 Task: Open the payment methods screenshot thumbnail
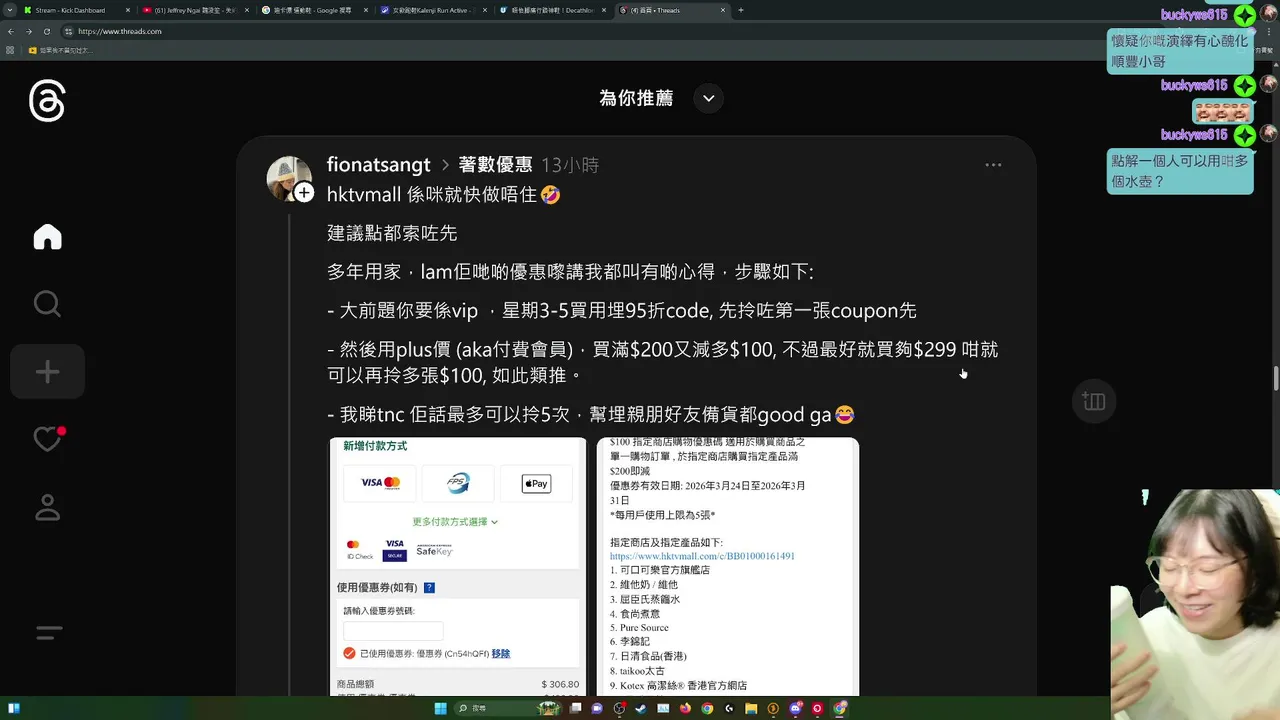pyautogui.click(x=458, y=566)
